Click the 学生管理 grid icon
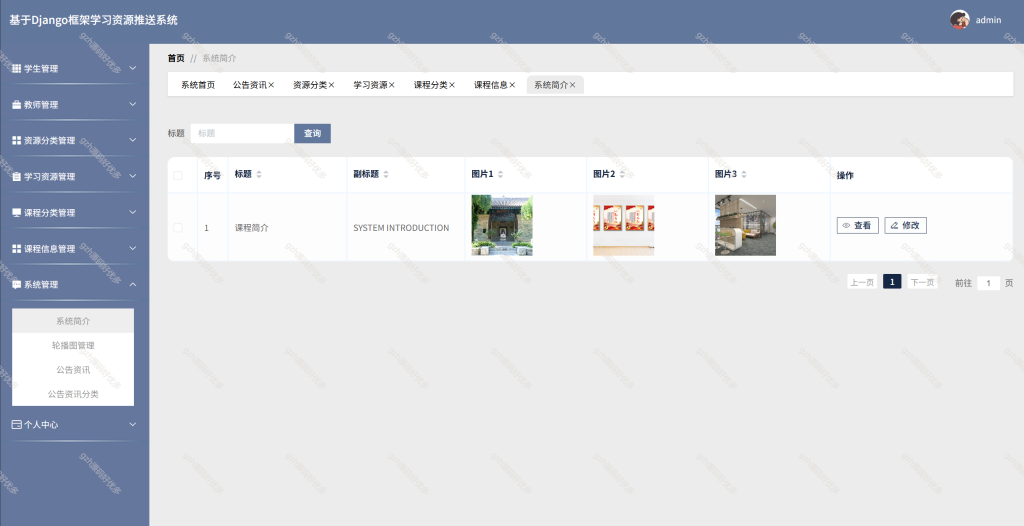 (16, 69)
